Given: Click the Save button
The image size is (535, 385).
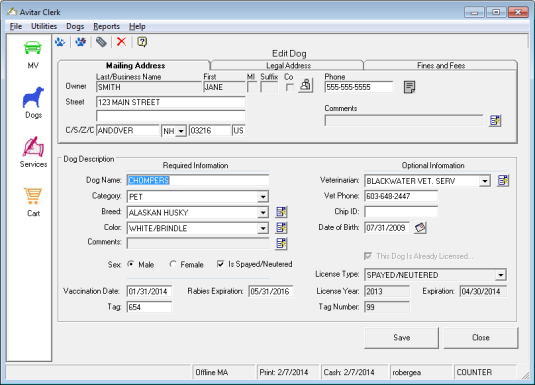Looking at the screenshot, I should coord(401,338).
